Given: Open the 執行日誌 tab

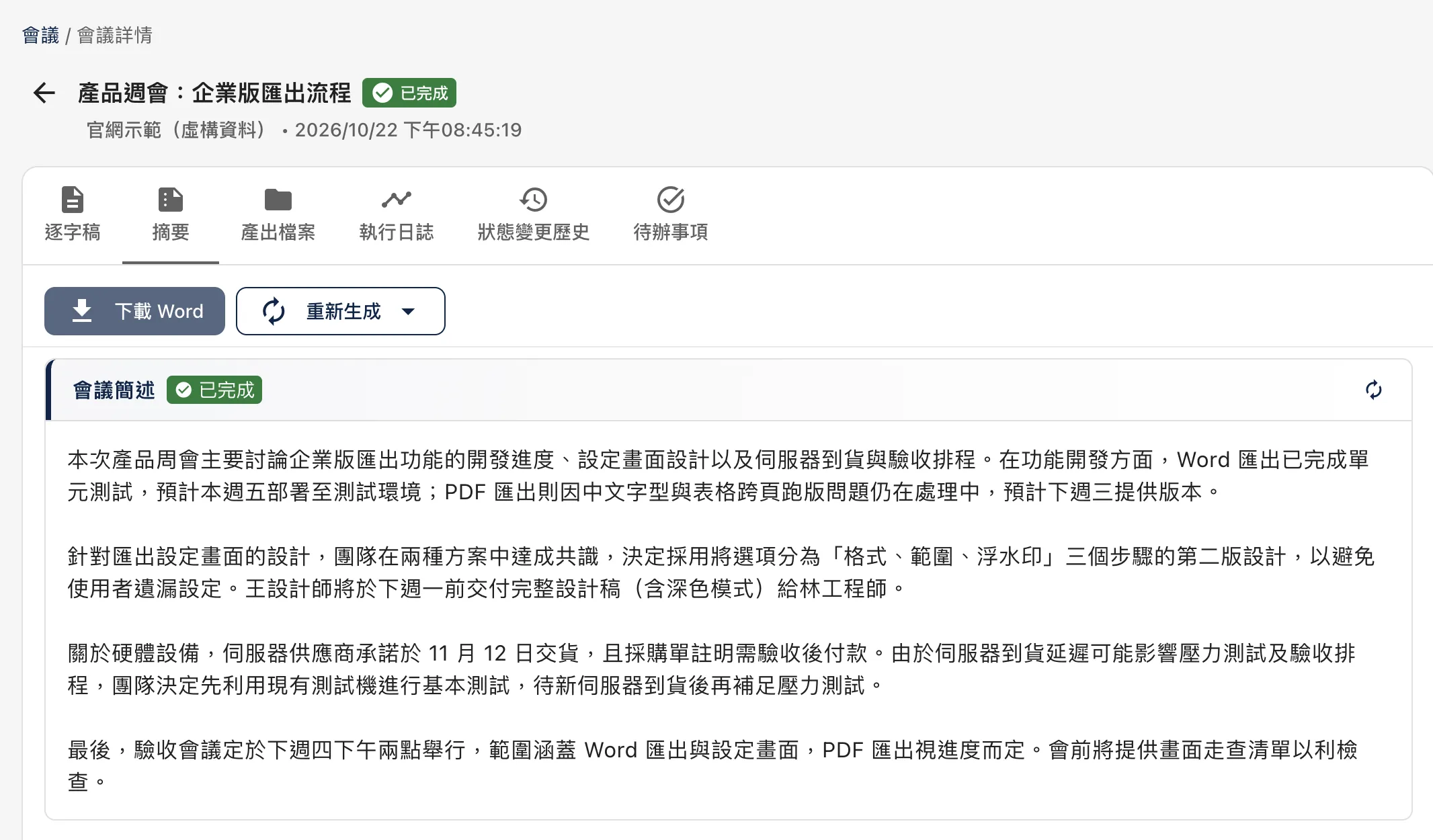Looking at the screenshot, I should 397,215.
